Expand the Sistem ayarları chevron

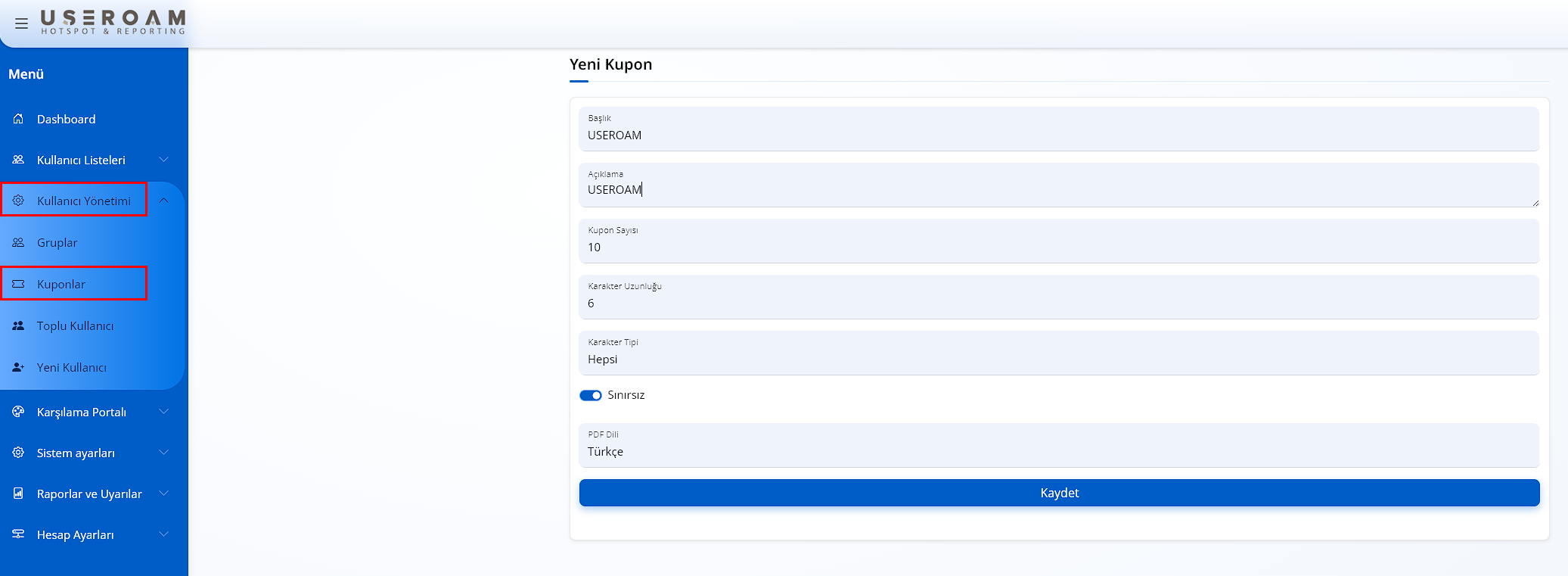163,453
